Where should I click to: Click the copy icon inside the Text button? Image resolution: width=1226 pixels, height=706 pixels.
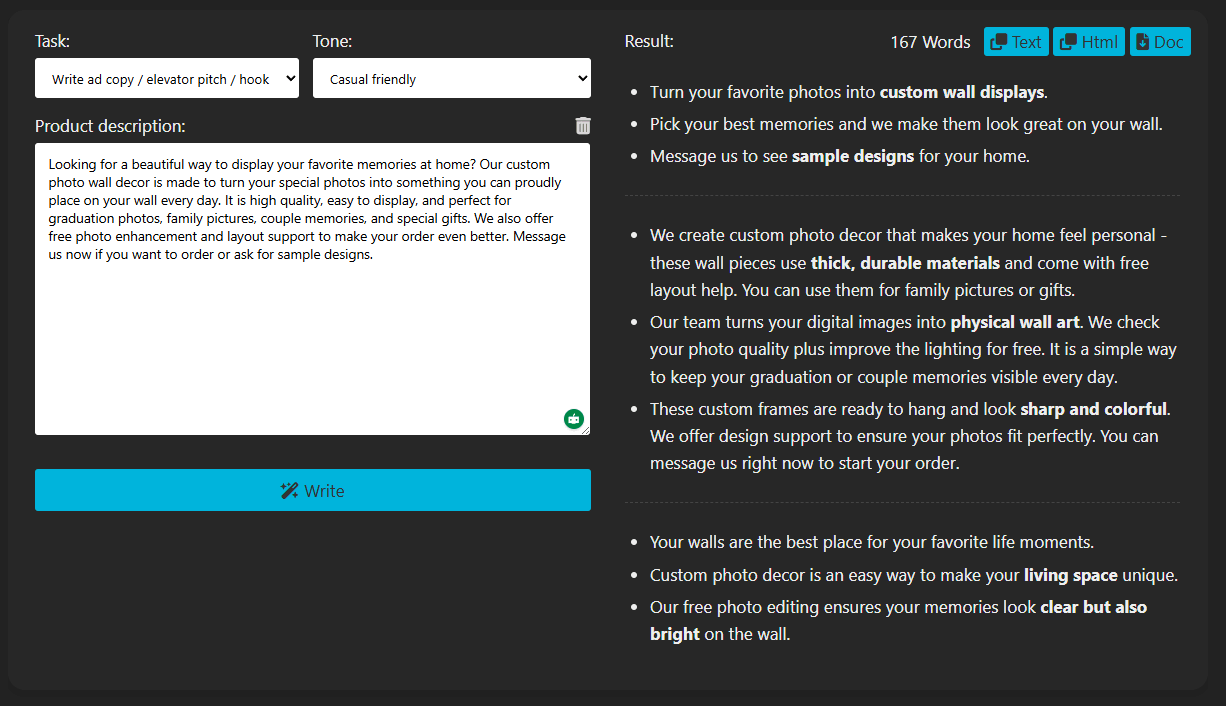click(x=1000, y=41)
